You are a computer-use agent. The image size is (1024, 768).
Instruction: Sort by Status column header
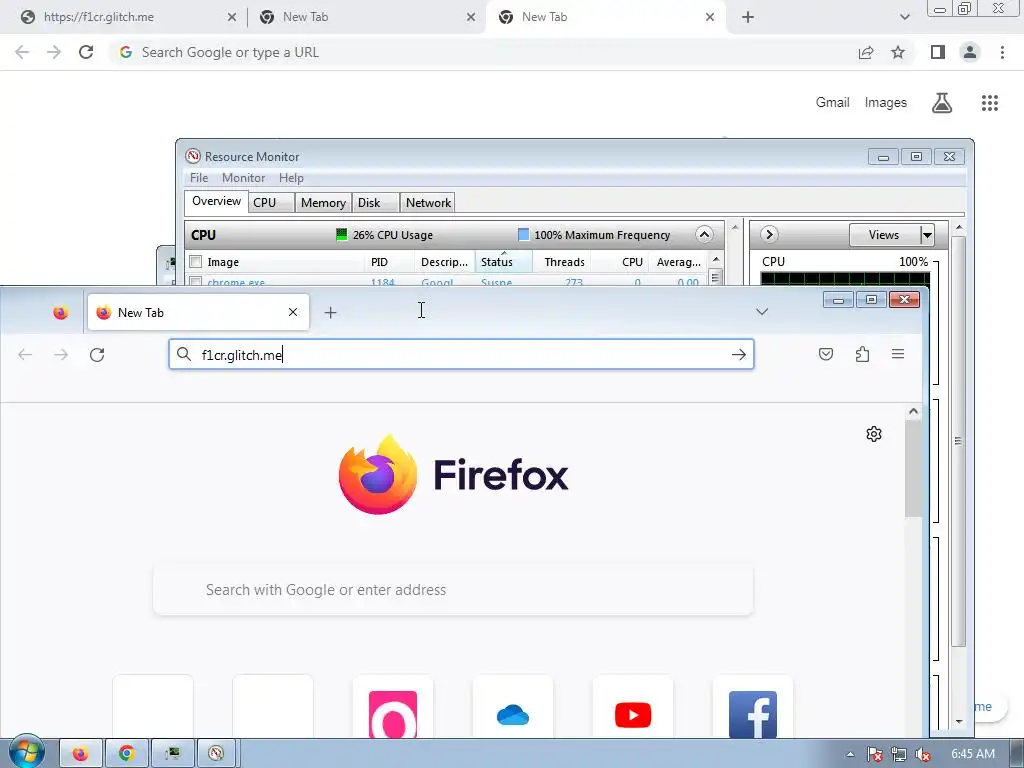[504, 262]
